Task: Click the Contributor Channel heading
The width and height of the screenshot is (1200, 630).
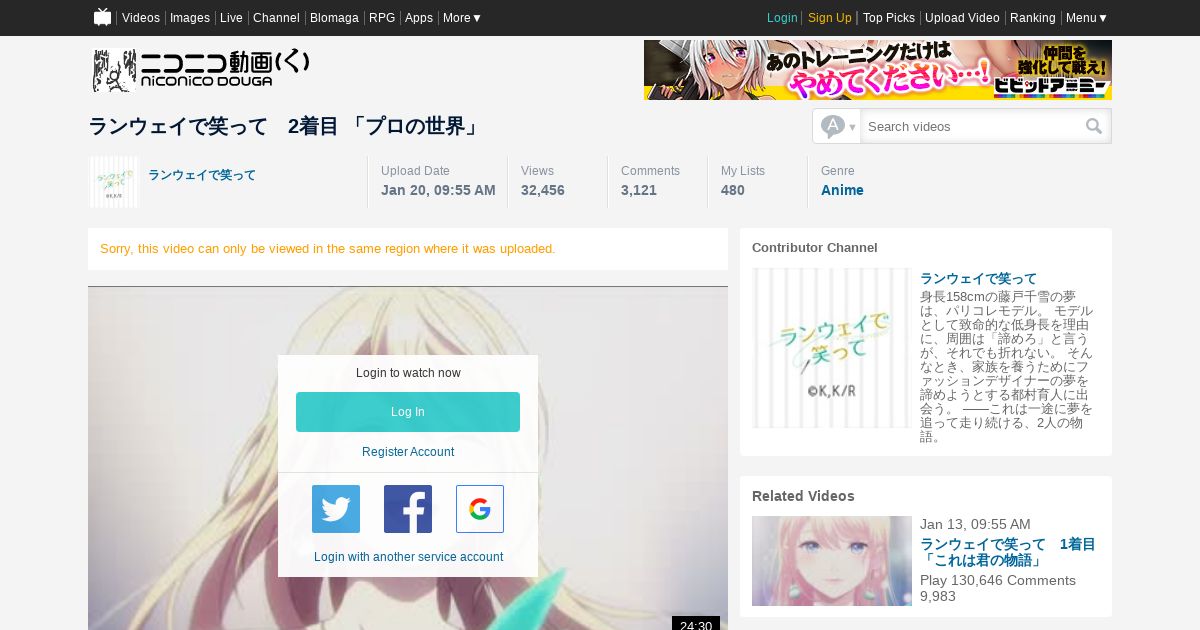Action: point(815,248)
